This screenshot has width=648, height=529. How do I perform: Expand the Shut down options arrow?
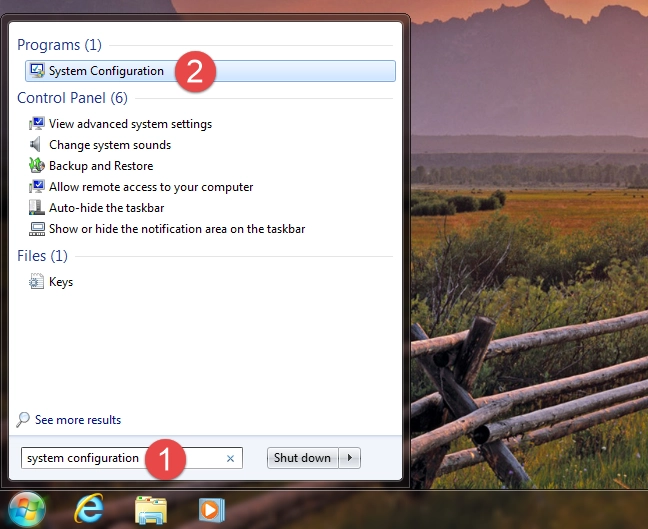[350, 458]
